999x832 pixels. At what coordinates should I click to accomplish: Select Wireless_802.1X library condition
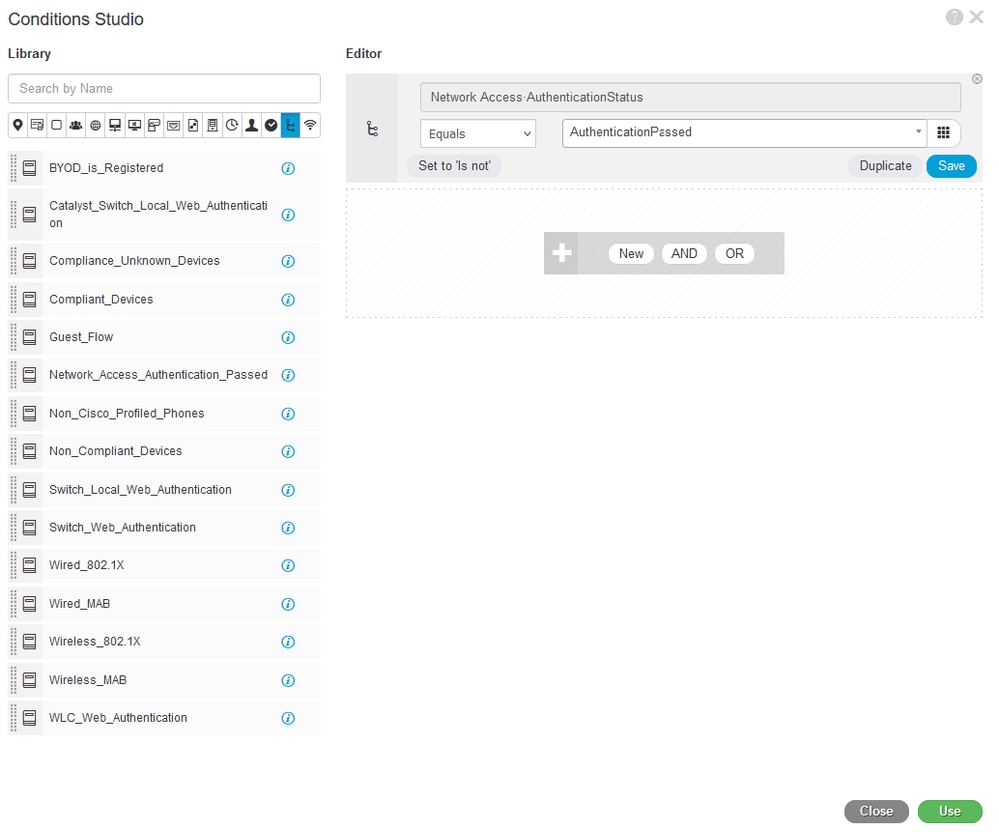pyautogui.click(x=164, y=642)
